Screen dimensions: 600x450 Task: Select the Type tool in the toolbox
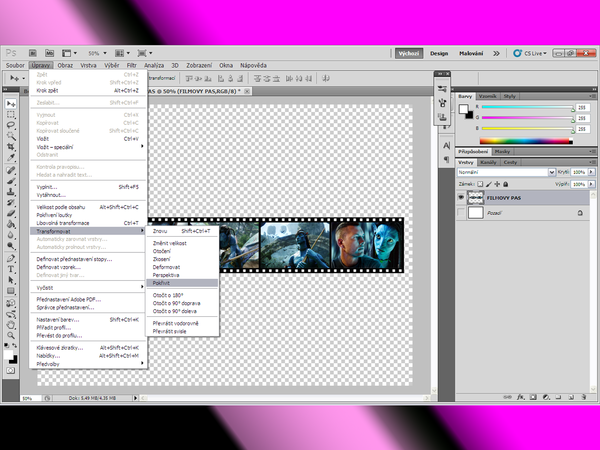(x=12, y=268)
